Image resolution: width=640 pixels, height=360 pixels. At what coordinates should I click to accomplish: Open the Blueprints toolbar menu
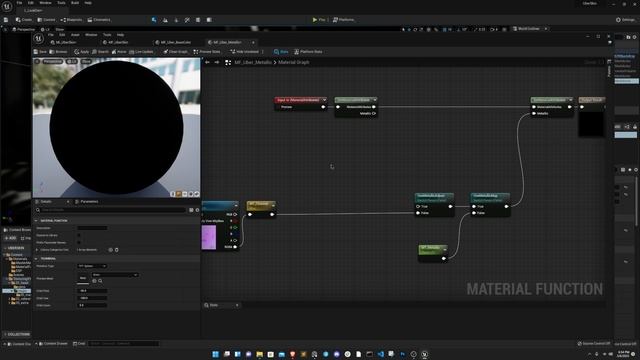pyautogui.click(x=71, y=20)
